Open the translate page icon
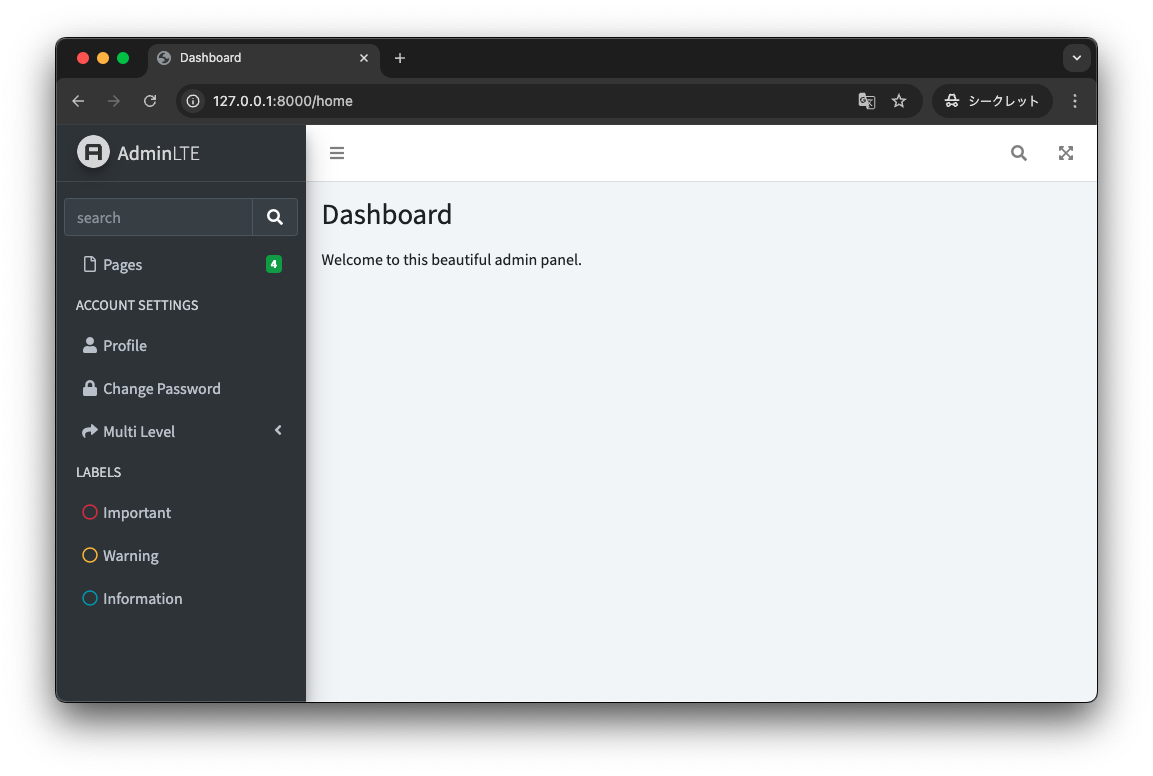 [867, 101]
